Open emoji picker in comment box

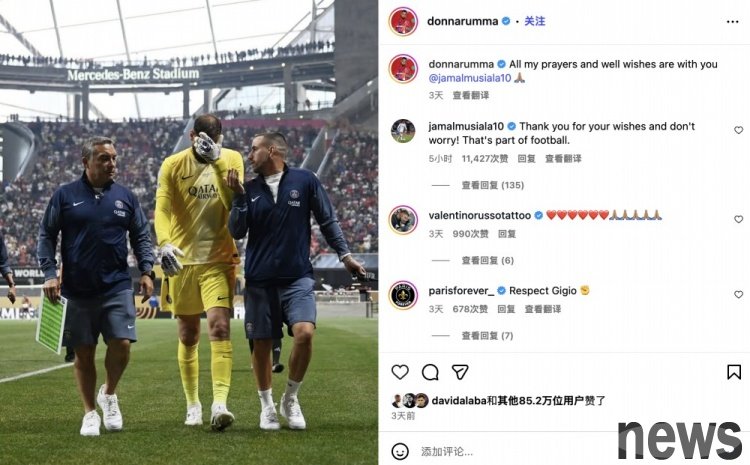400,451
